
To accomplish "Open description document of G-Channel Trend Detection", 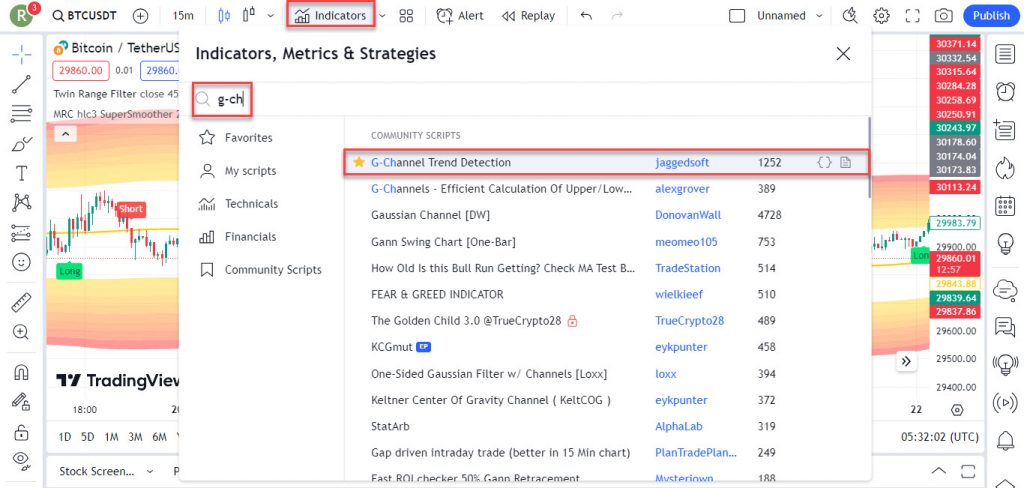I will pyautogui.click(x=846, y=163).
